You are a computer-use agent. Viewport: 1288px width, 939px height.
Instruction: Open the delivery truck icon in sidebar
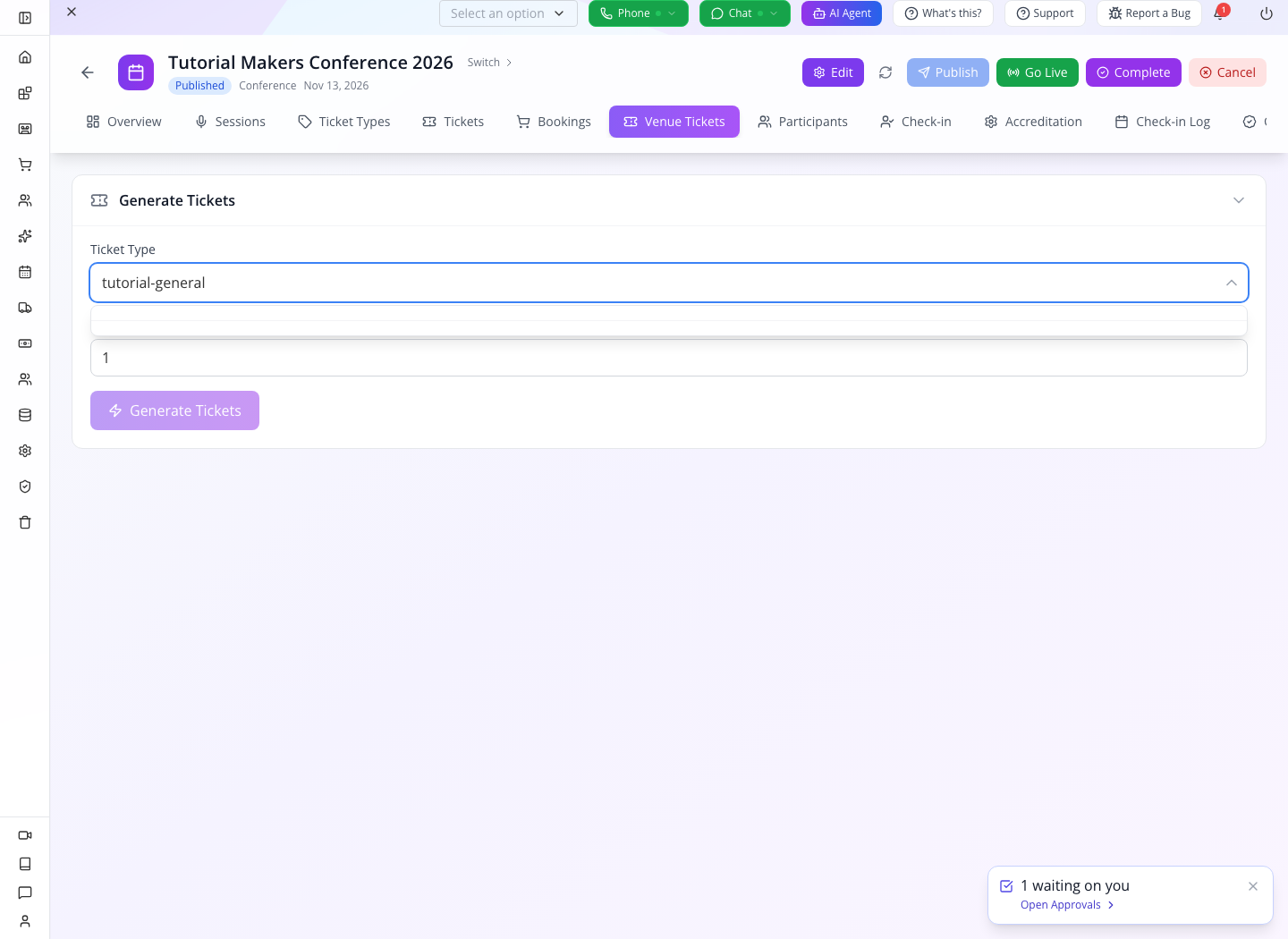click(x=25, y=308)
